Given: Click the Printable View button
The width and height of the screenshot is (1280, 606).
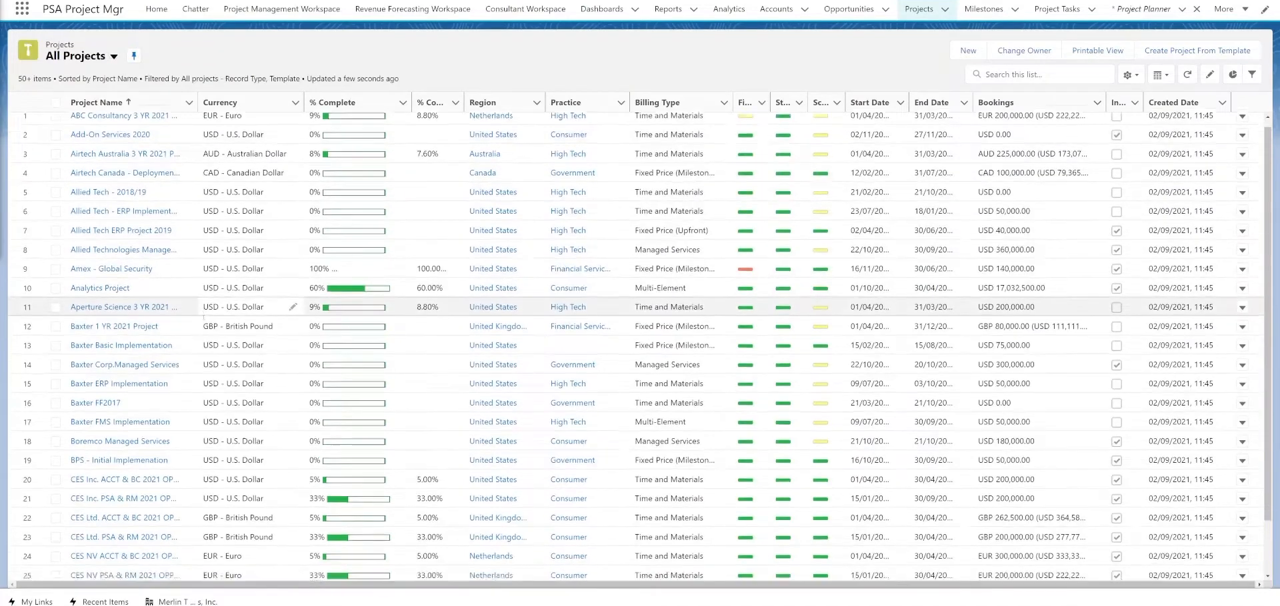Looking at the screenshot, I should click(x=1097, y=51).
